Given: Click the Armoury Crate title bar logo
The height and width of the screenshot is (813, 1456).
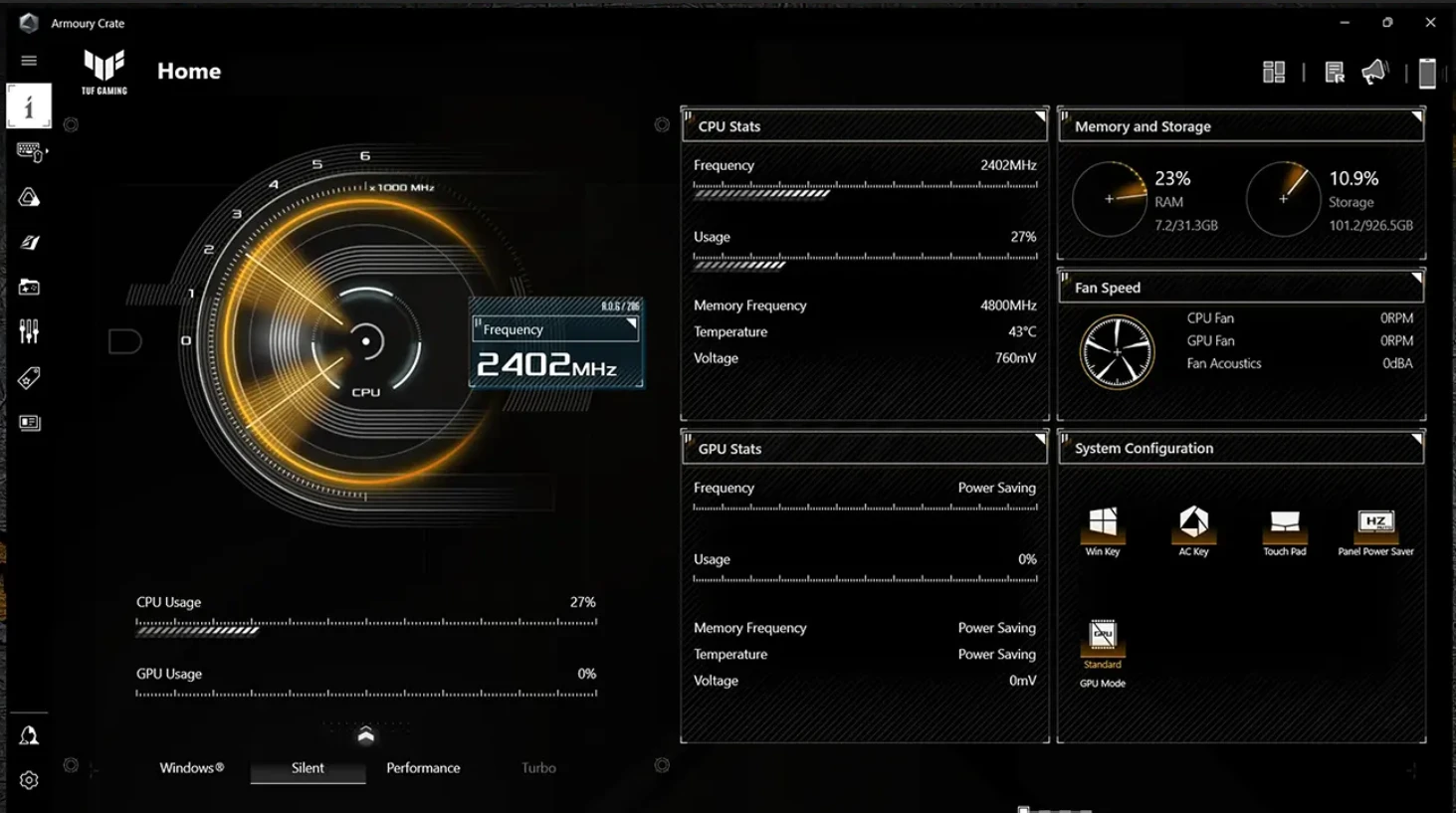Looking at the screenshot, I should pyautogui.click(x=29, y=23).
